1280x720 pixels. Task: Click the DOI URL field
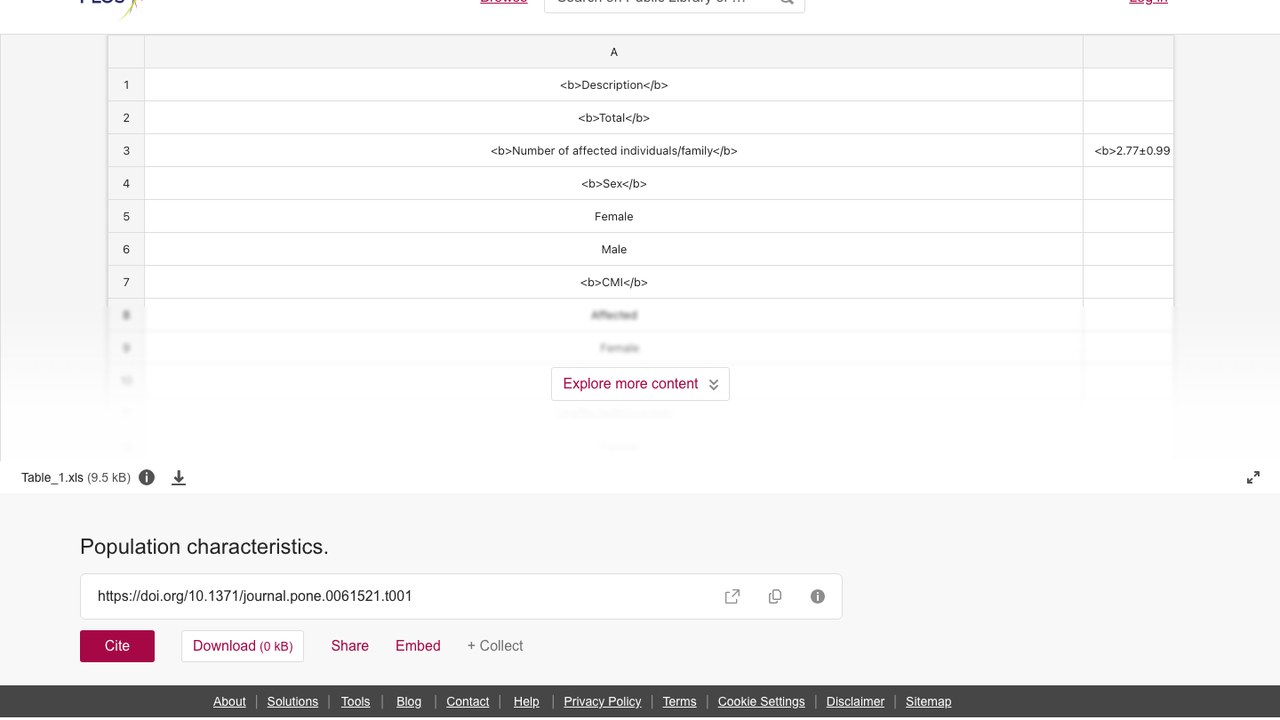[x=461, y=596]
